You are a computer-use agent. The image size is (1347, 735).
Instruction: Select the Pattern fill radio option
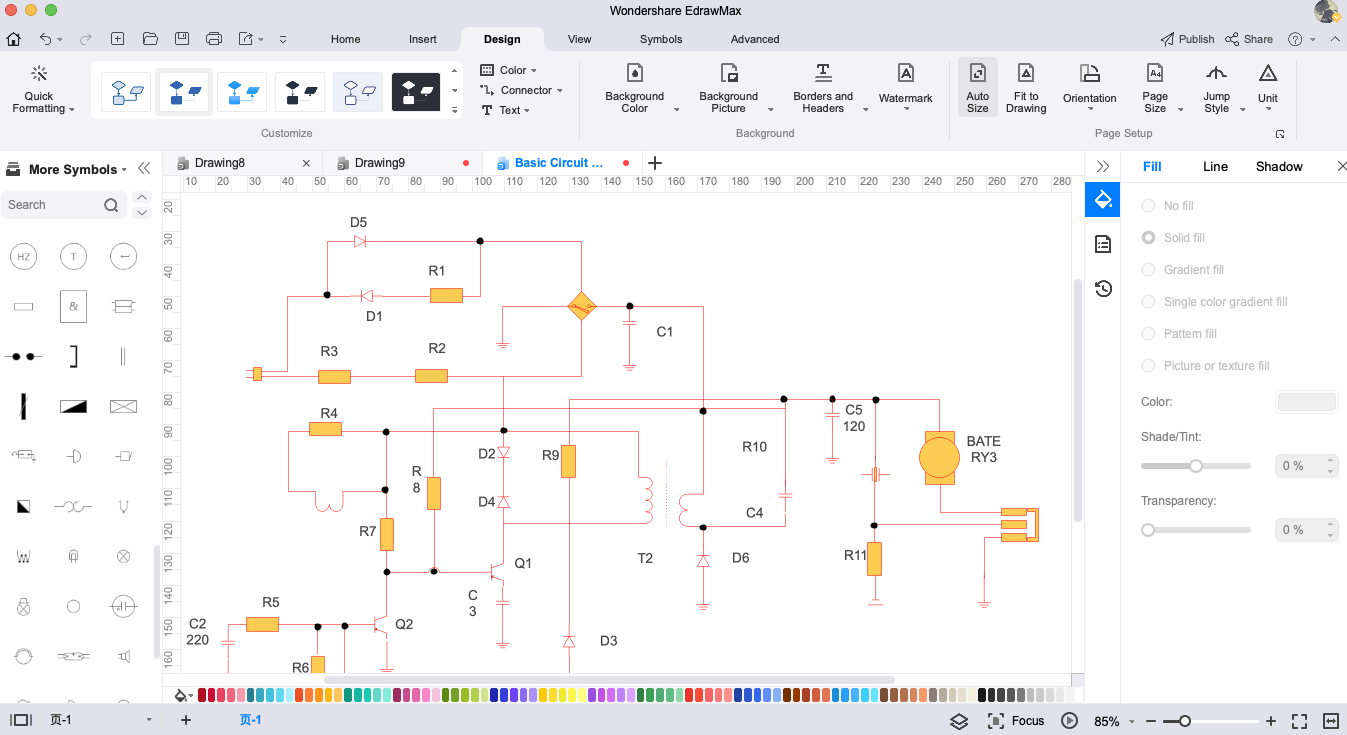(1149, 334)
